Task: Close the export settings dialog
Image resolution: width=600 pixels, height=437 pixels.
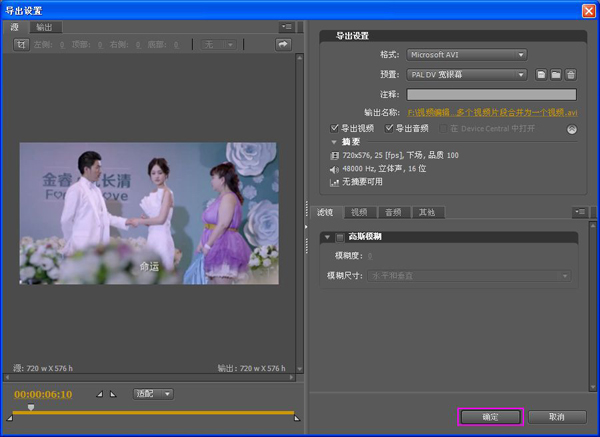Action: point(589,11)
